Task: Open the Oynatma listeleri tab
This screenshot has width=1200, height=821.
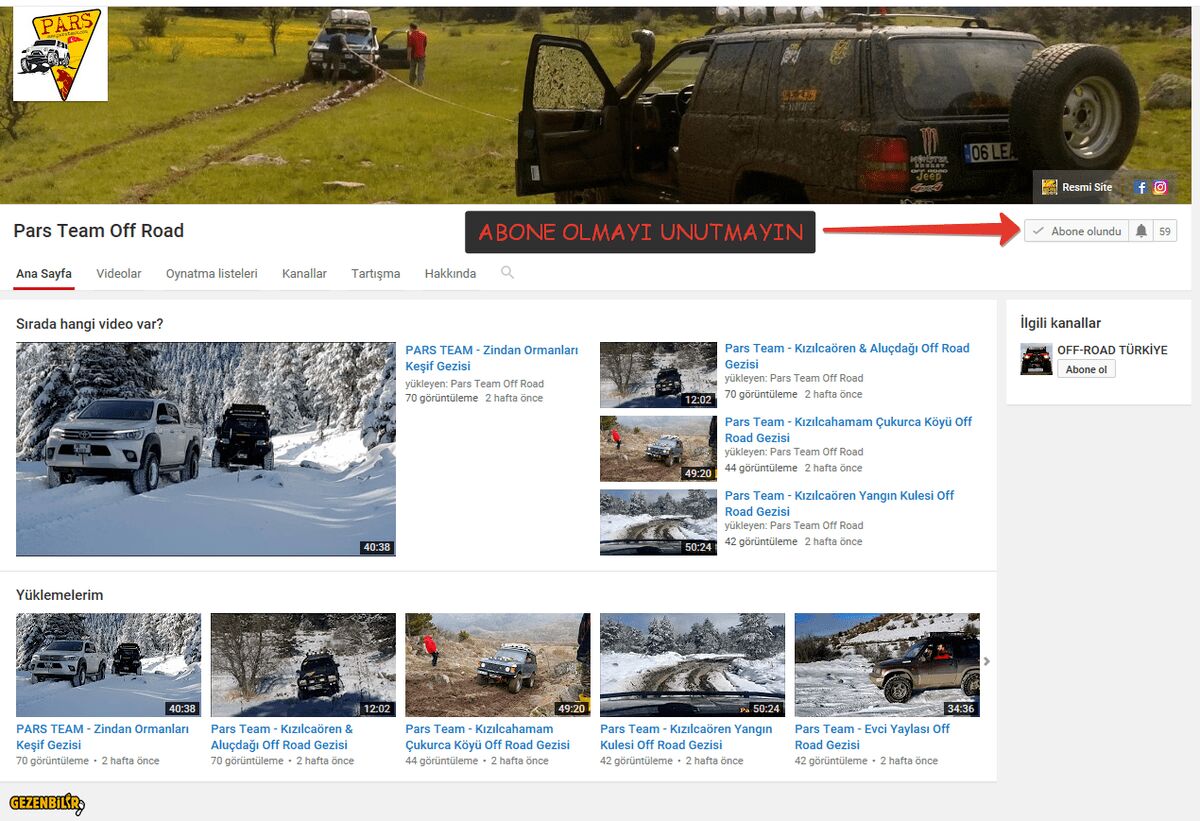Action: pyautogui.click(x=212, y=273)
